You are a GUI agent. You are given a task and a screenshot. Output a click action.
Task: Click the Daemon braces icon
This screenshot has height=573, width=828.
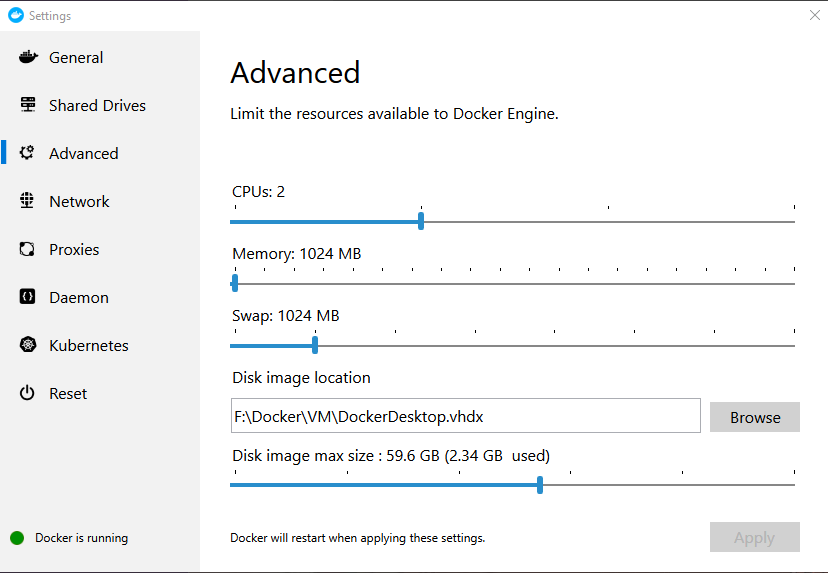click(x=28, y=297)
